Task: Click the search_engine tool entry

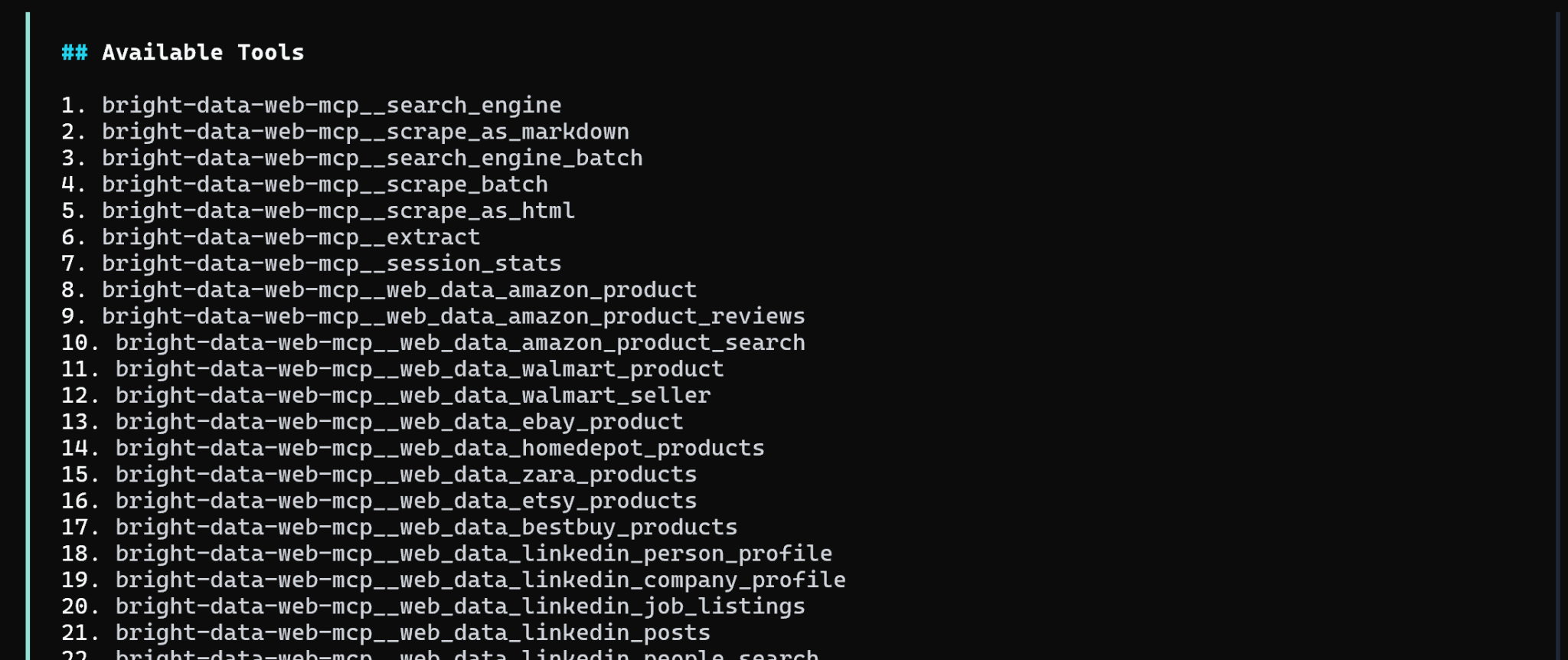Action: tap(331, 106)
